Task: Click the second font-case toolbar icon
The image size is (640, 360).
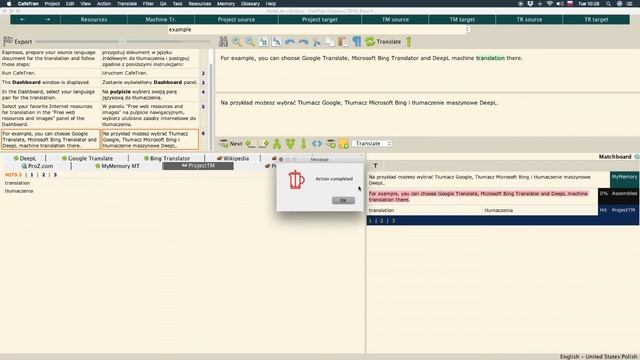Action: coord(277,42)
